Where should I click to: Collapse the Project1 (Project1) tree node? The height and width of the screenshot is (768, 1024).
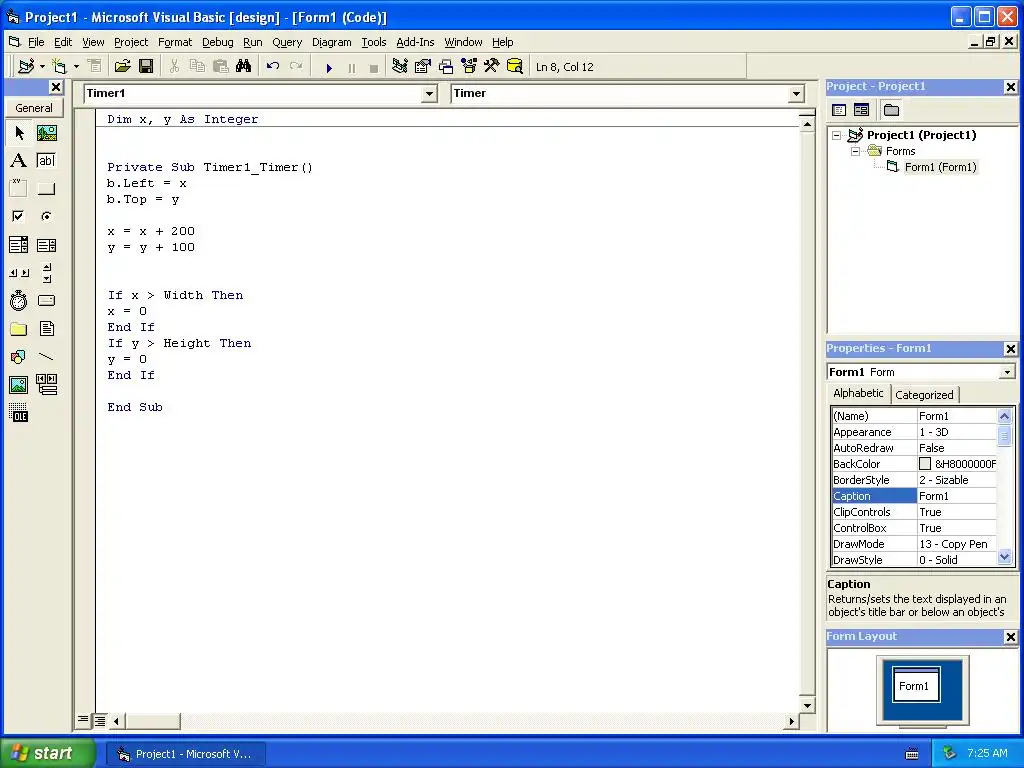[x=837, y=136]
